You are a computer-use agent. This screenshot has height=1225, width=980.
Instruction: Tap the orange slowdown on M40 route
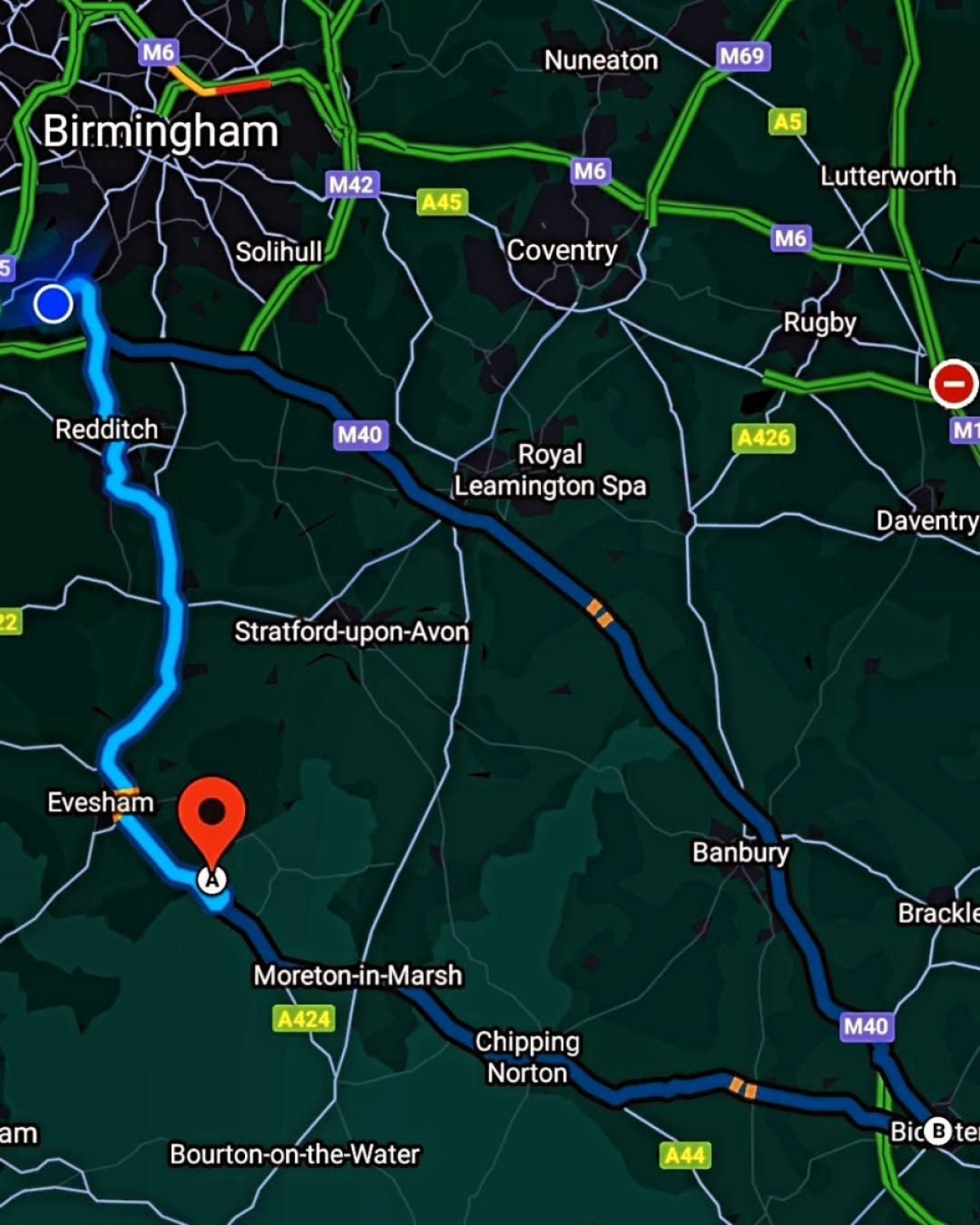599,613
